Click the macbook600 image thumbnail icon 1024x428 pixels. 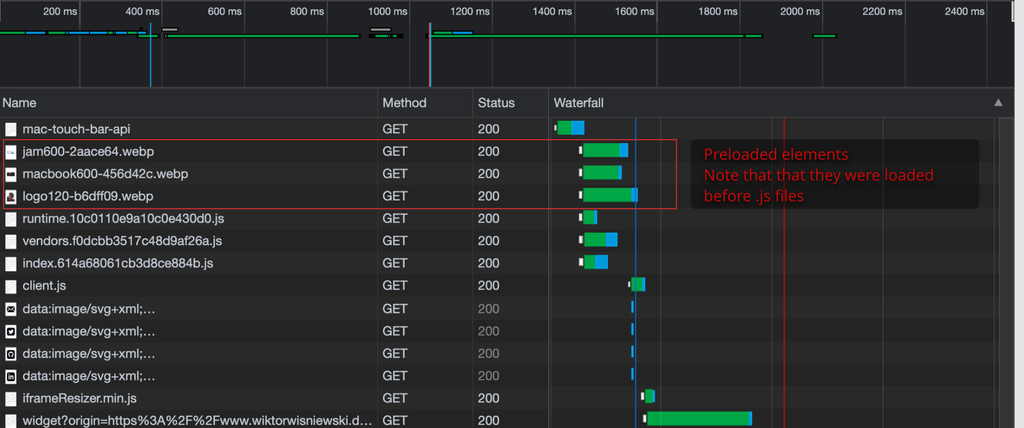point(10,174)
